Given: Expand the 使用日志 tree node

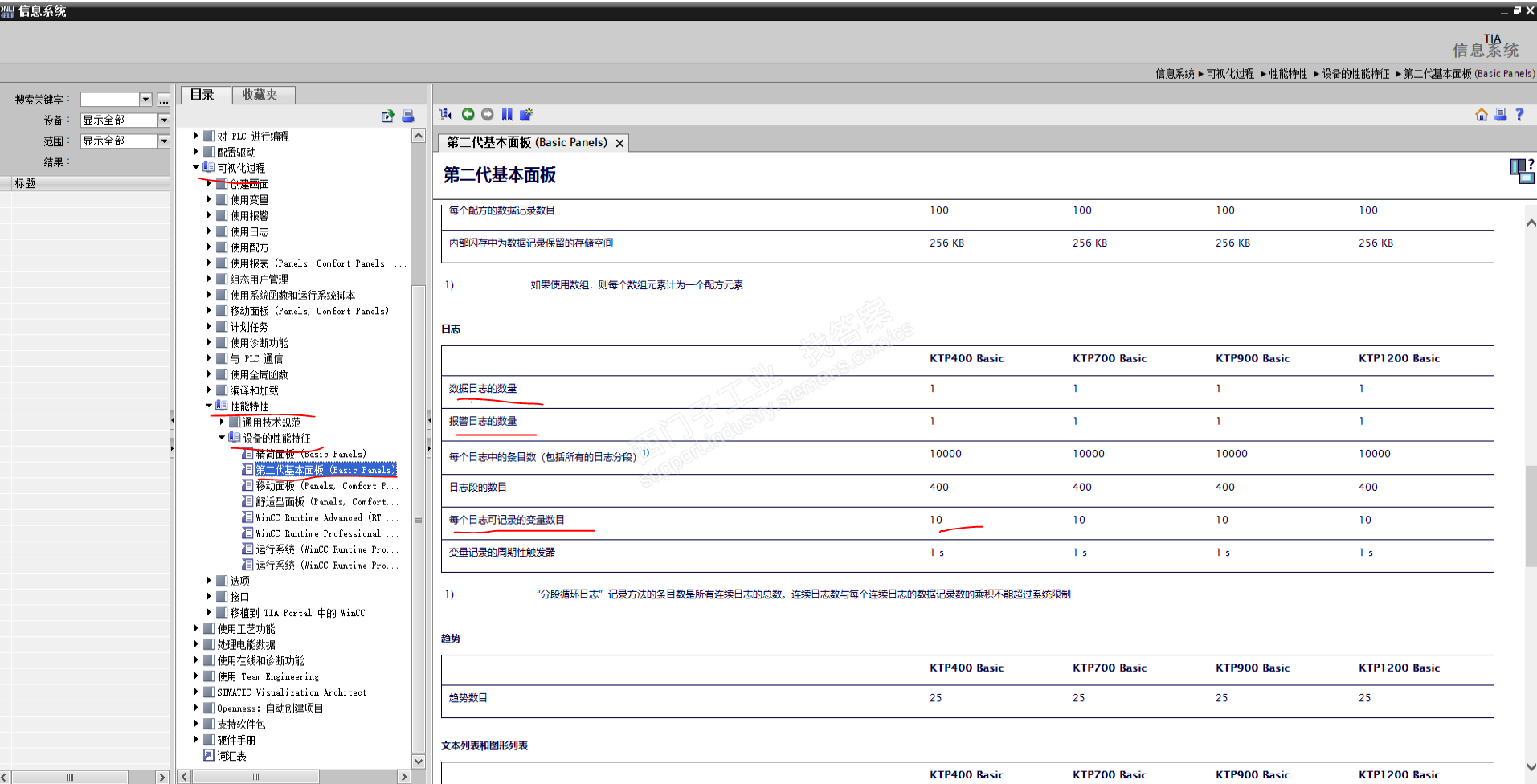Looking at the screenshot, I should click(x=209, y=231).
